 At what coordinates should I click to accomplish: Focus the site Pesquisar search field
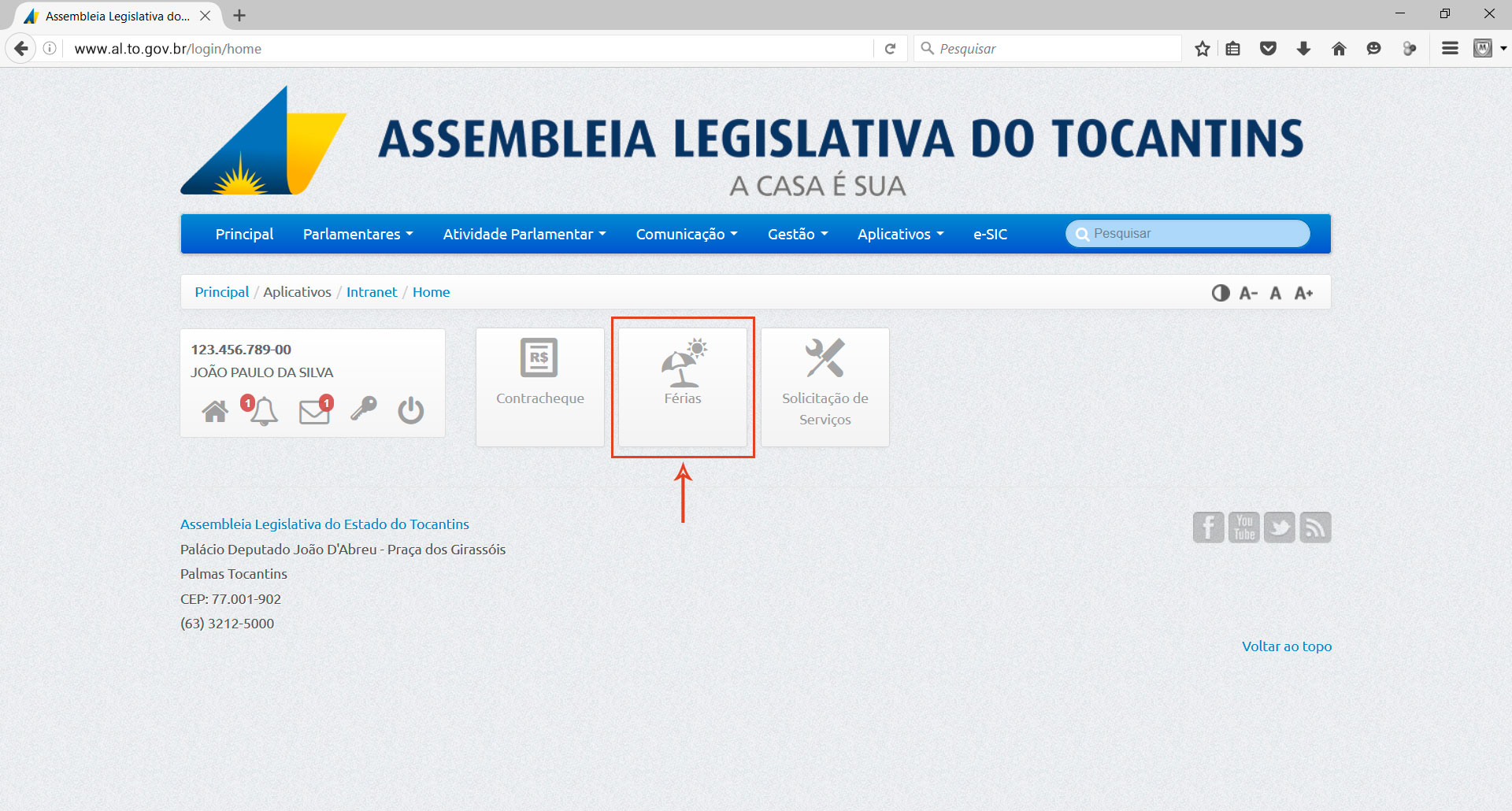click(x=1188, y=234)
